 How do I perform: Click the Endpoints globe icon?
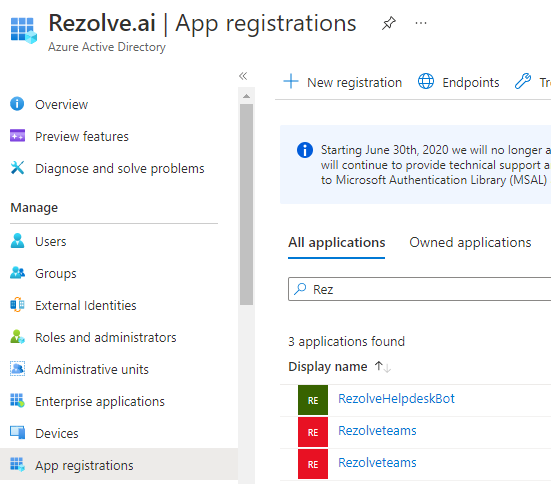click(x=426, y=81)
